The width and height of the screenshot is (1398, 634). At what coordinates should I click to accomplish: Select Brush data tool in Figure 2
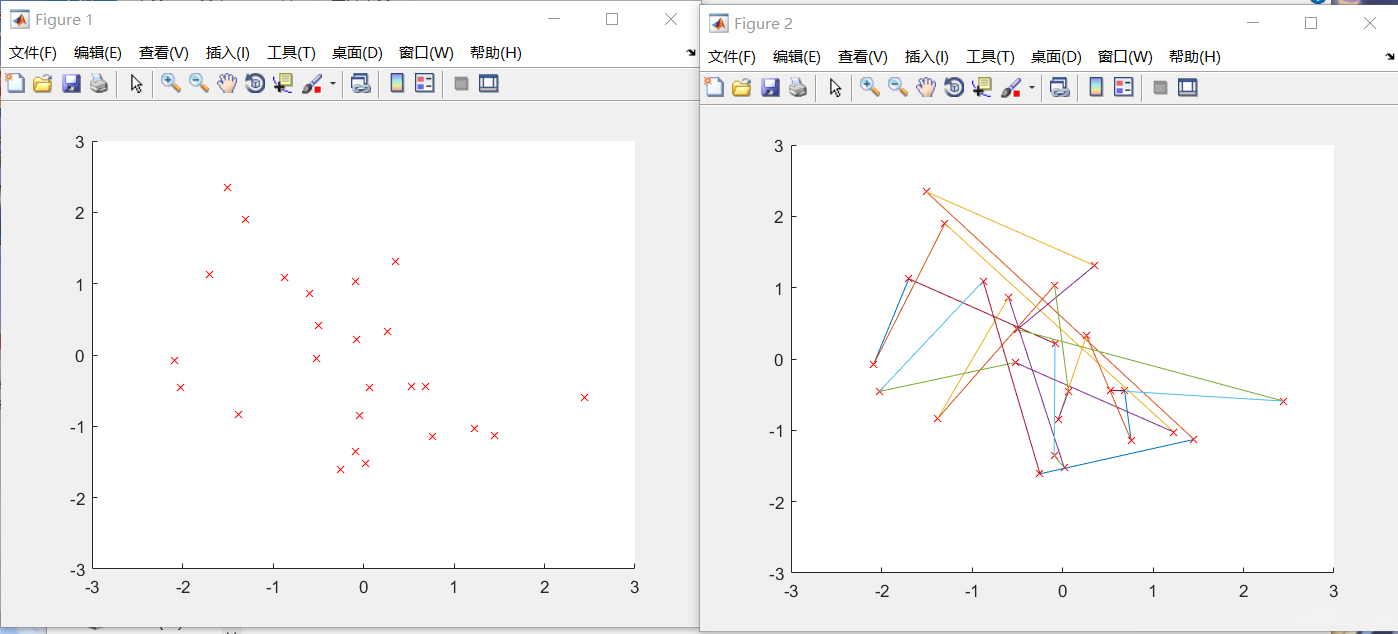(1011, 88)
